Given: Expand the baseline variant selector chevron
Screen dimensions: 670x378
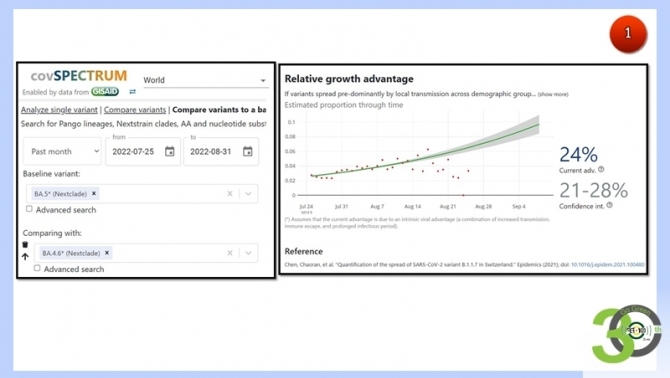Looking at the screenshot, I should pyautogui.click(x=248, y=193).
